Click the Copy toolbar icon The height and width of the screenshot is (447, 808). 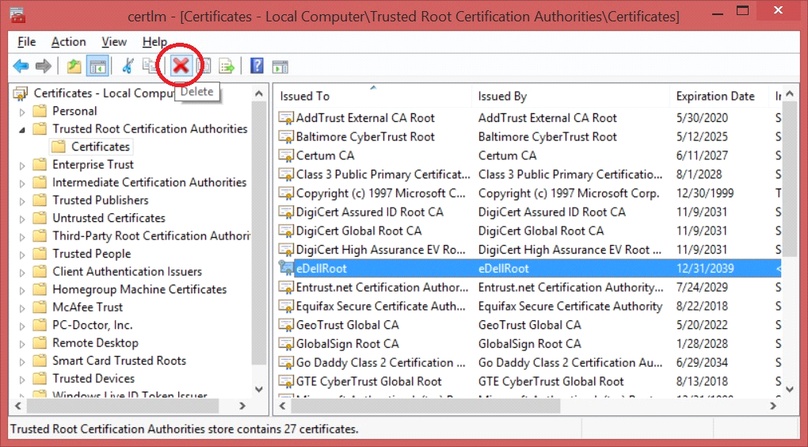(x=149, y=67)
